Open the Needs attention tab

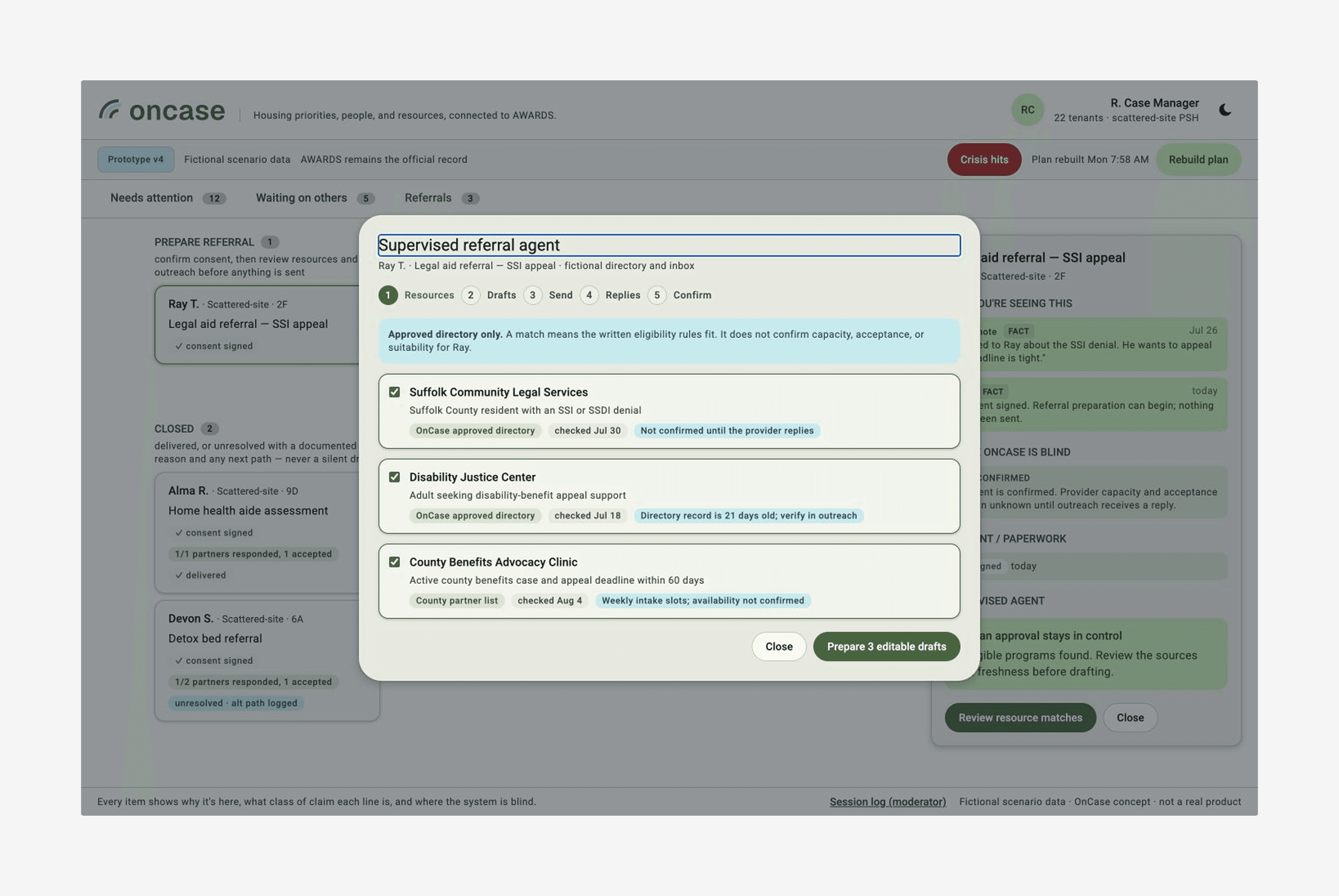[168, 198]
